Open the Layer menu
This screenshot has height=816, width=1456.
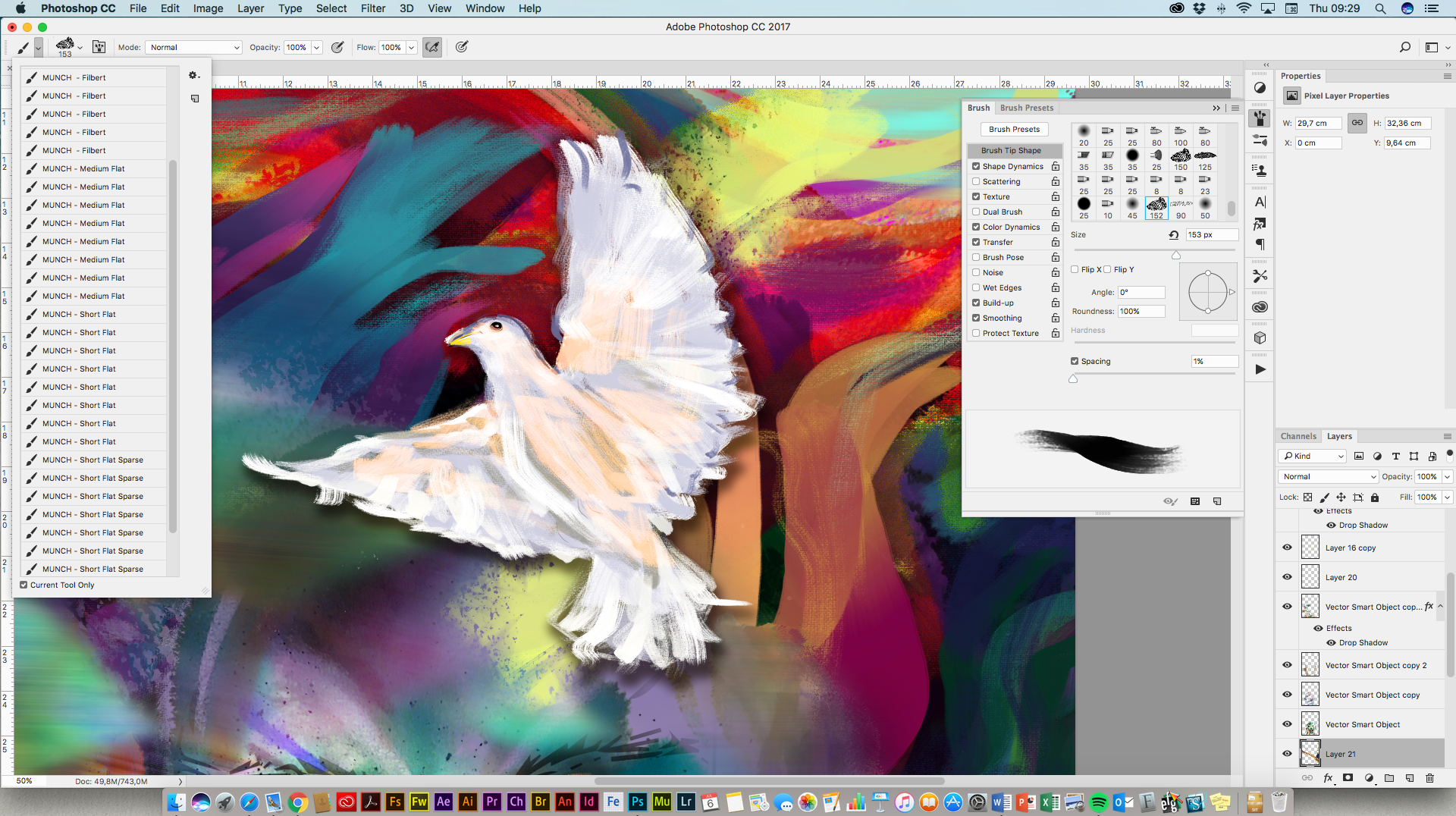tap(250, 8)
